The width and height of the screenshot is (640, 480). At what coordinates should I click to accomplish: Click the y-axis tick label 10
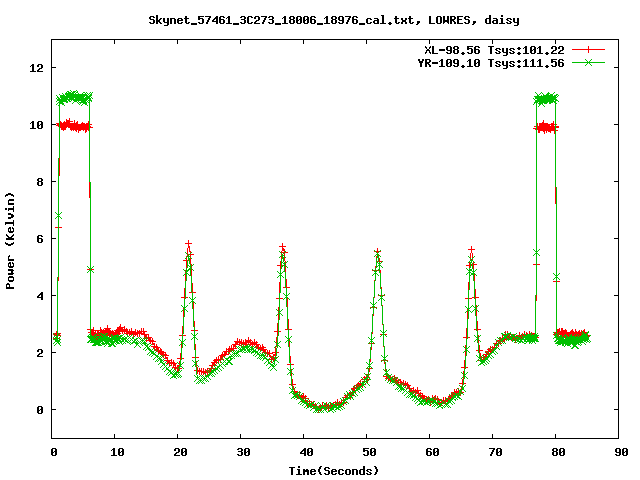tap(37, 125)
